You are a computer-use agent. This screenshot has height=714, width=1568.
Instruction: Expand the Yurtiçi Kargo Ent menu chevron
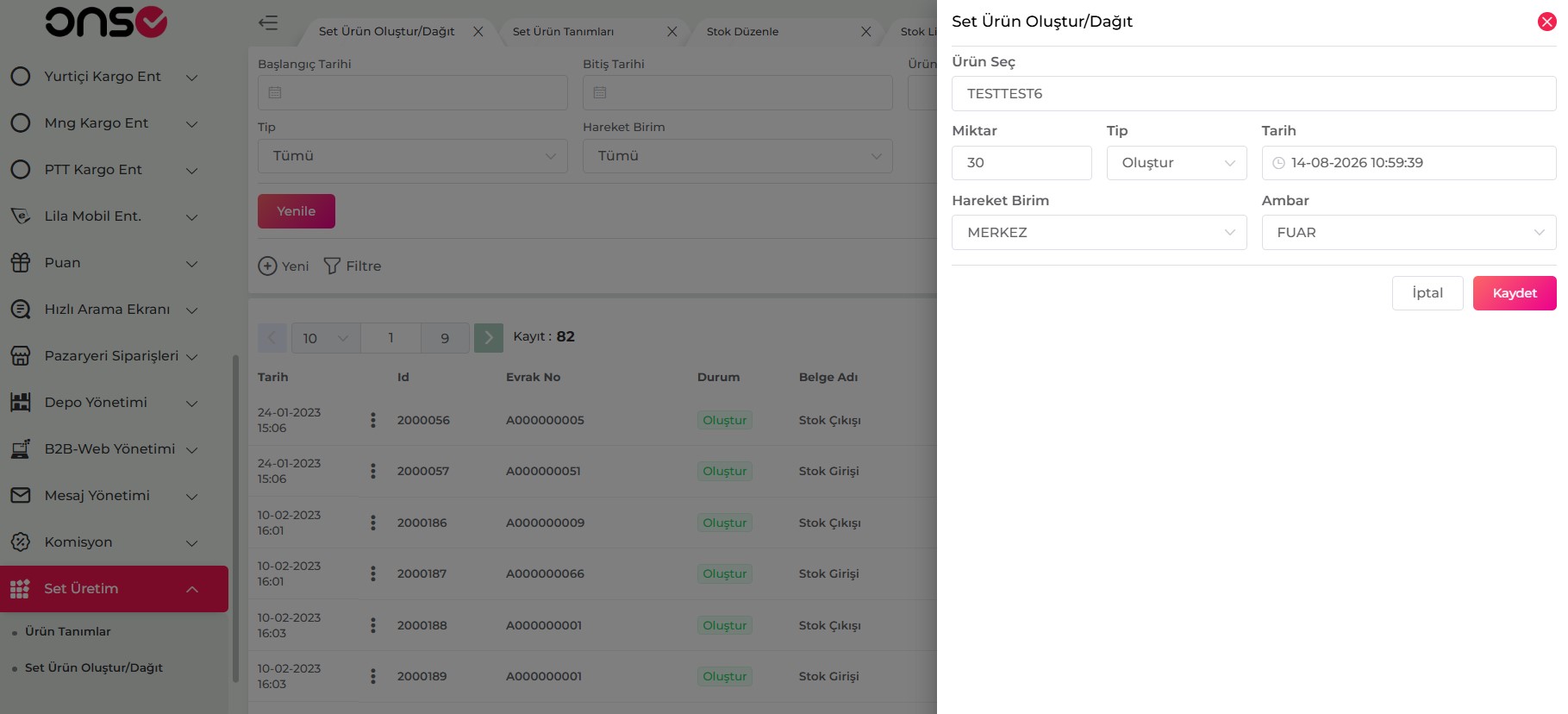point(192,78)
